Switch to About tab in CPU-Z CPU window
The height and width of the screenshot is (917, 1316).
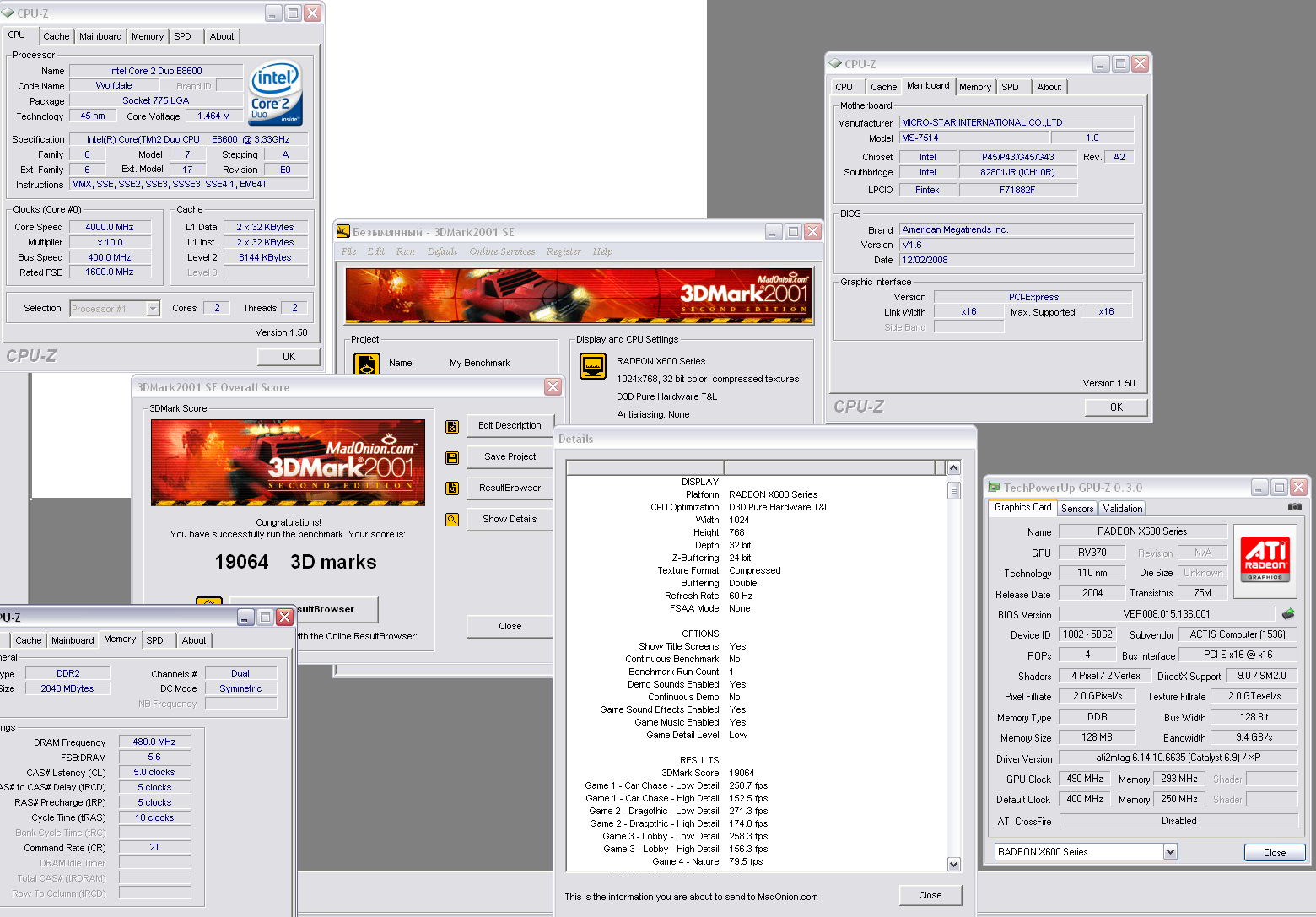[x=222, y=36]
